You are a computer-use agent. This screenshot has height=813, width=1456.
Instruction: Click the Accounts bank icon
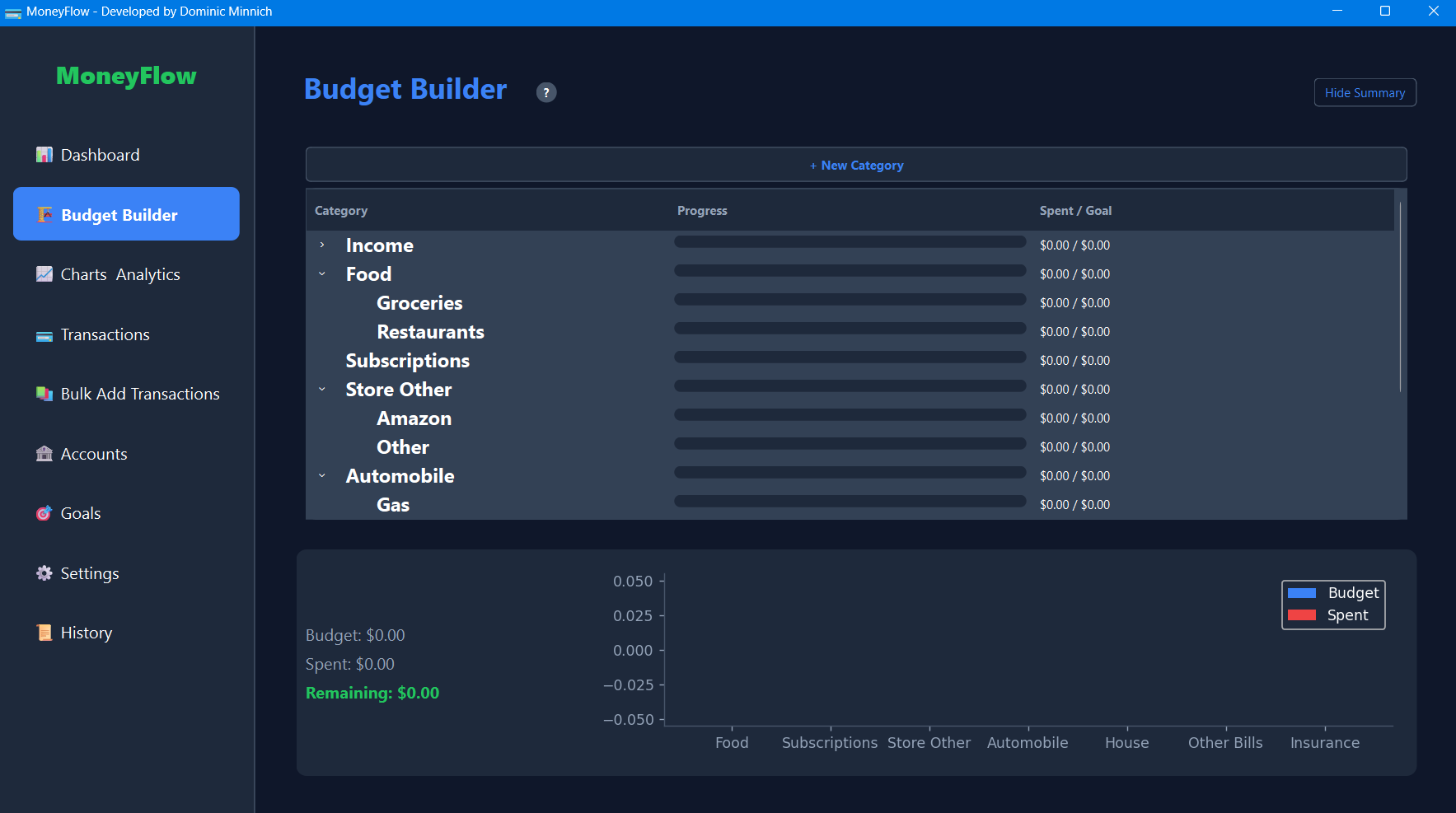pyautogui.click(x=44, y=453)
